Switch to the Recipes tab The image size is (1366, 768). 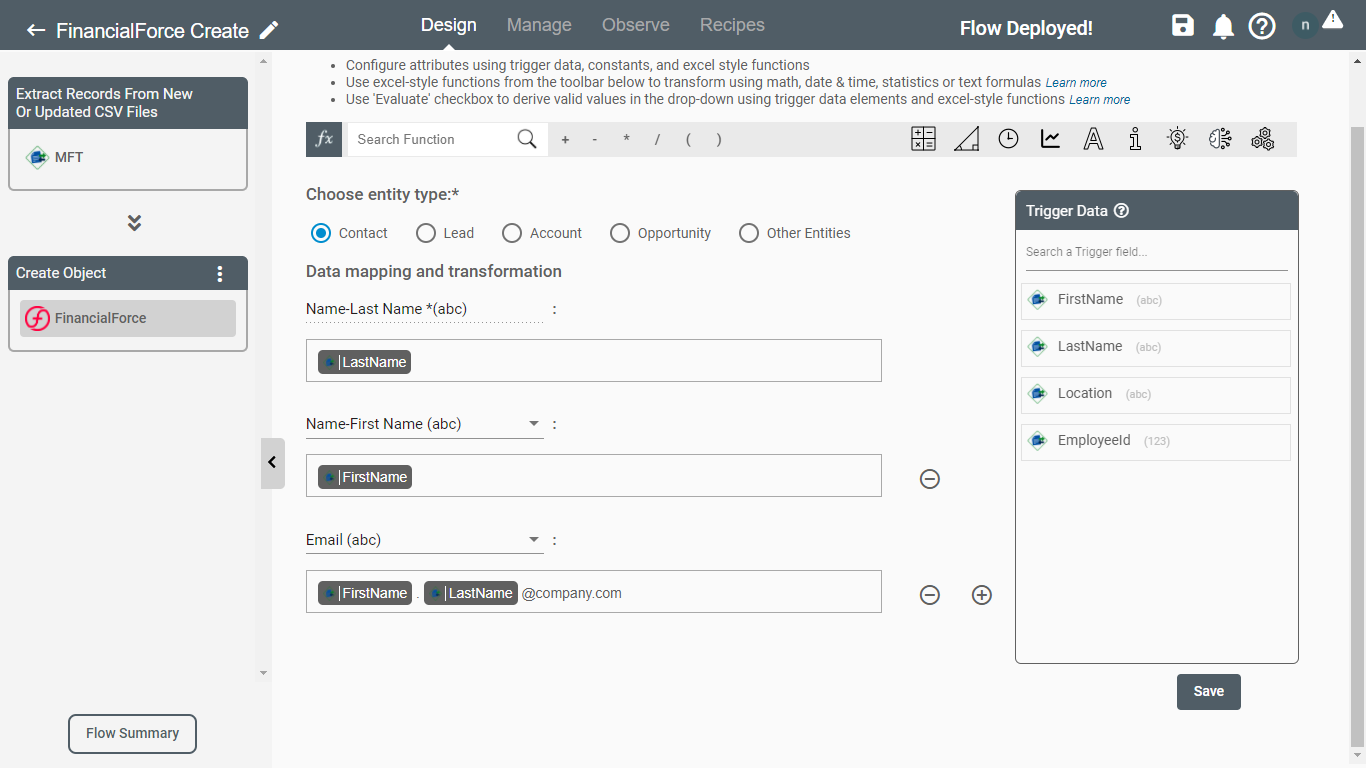coord(732,25)
